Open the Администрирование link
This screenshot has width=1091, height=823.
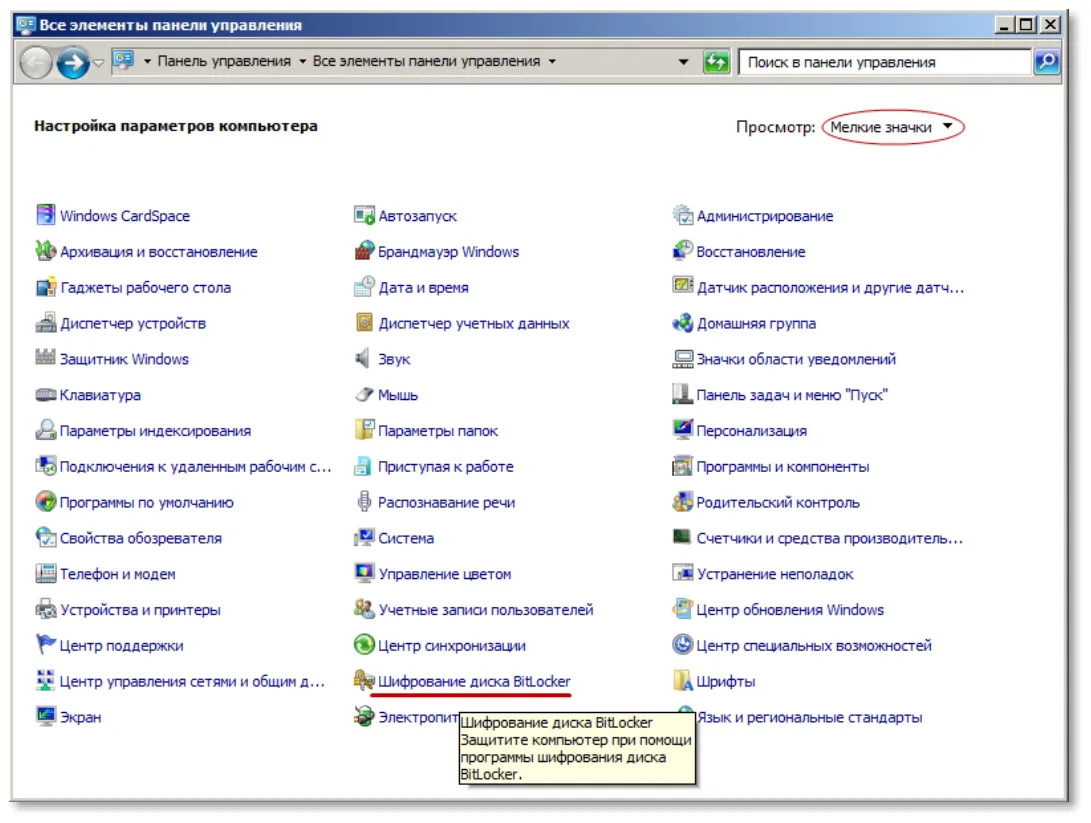[765, 216]
